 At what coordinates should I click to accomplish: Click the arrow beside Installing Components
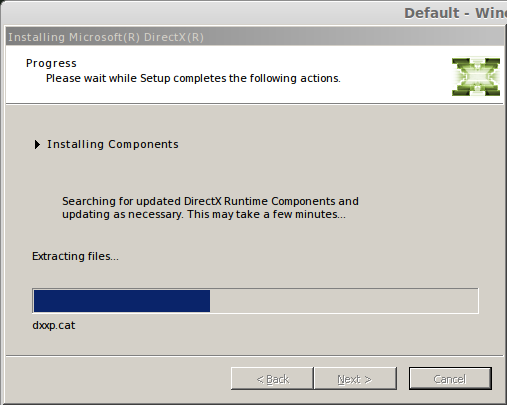click(37, 144)
